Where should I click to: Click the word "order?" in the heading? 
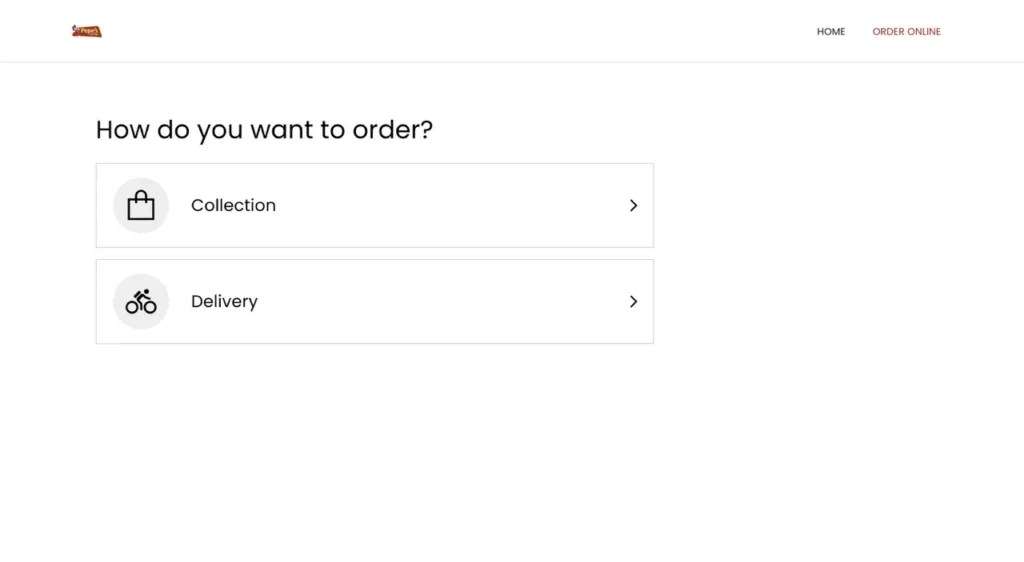click(392, 130)
